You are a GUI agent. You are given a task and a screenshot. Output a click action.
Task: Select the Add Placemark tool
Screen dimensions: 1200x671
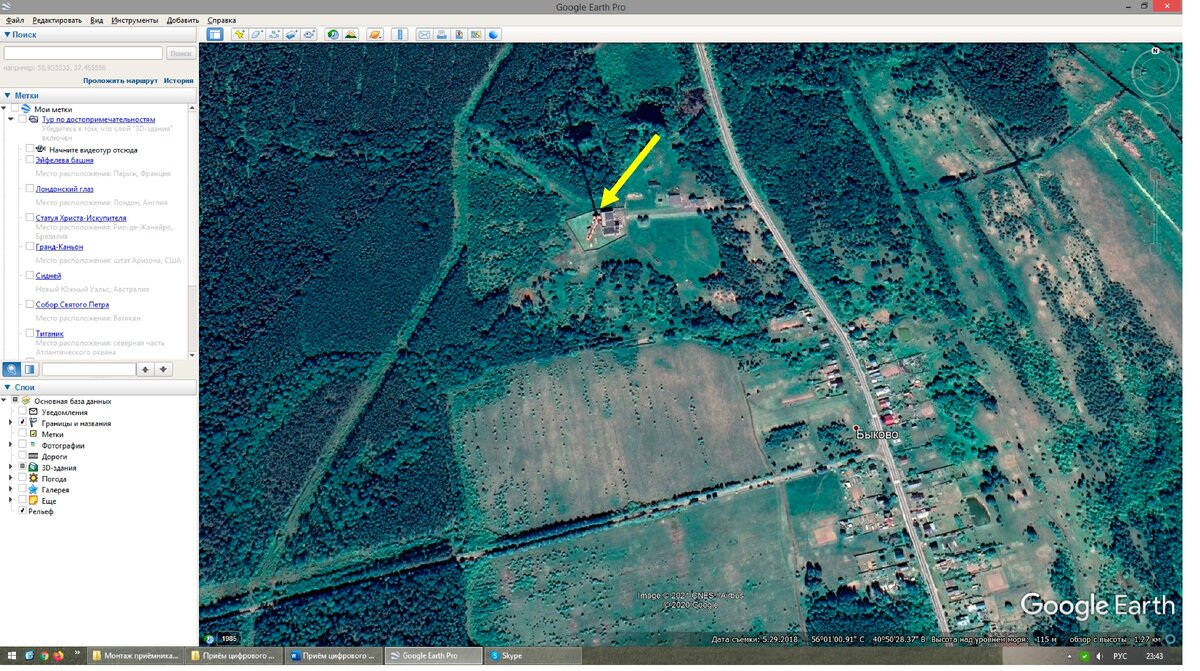(239, 34)
